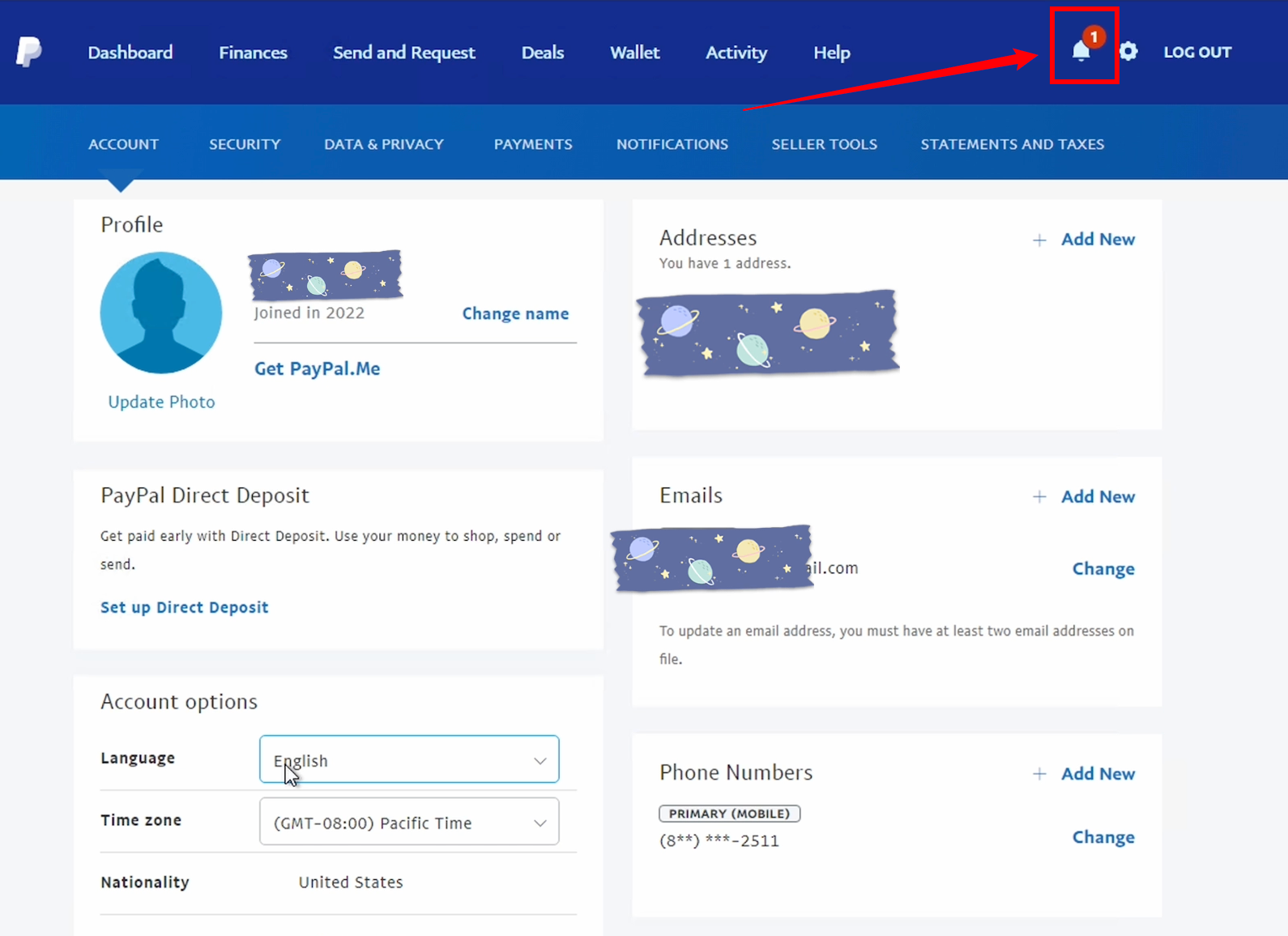Click Change next to the phone number

[x=1103, y=837]
